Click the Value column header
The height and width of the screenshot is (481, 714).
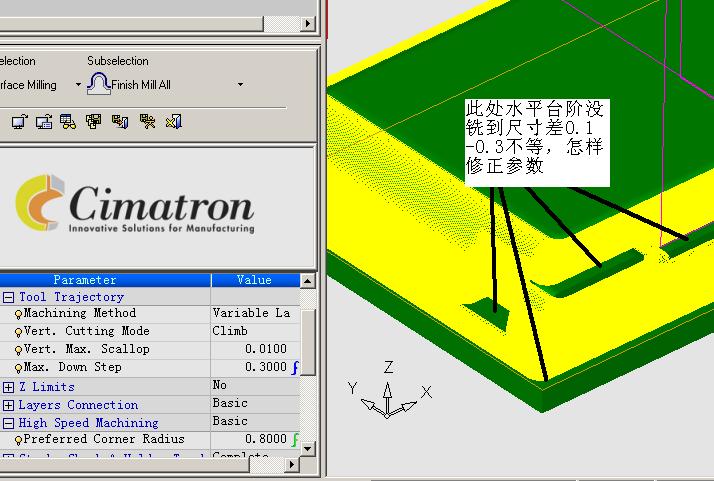[255, 280]
